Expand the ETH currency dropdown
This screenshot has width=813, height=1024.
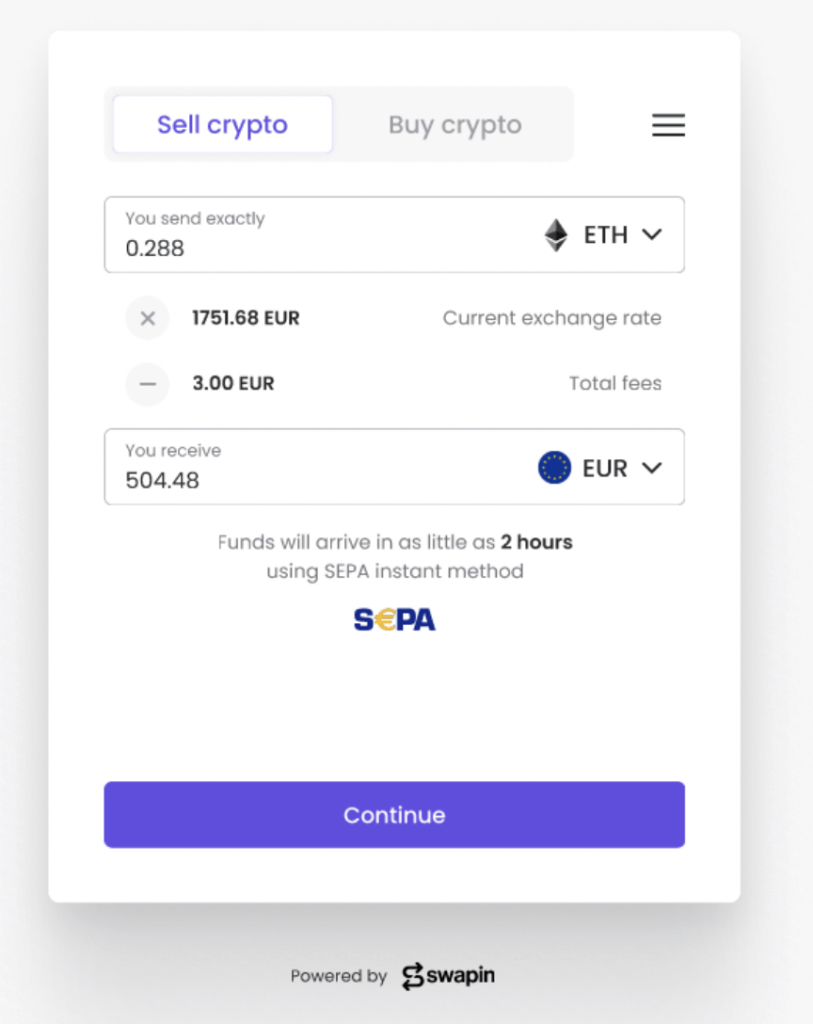604,235
